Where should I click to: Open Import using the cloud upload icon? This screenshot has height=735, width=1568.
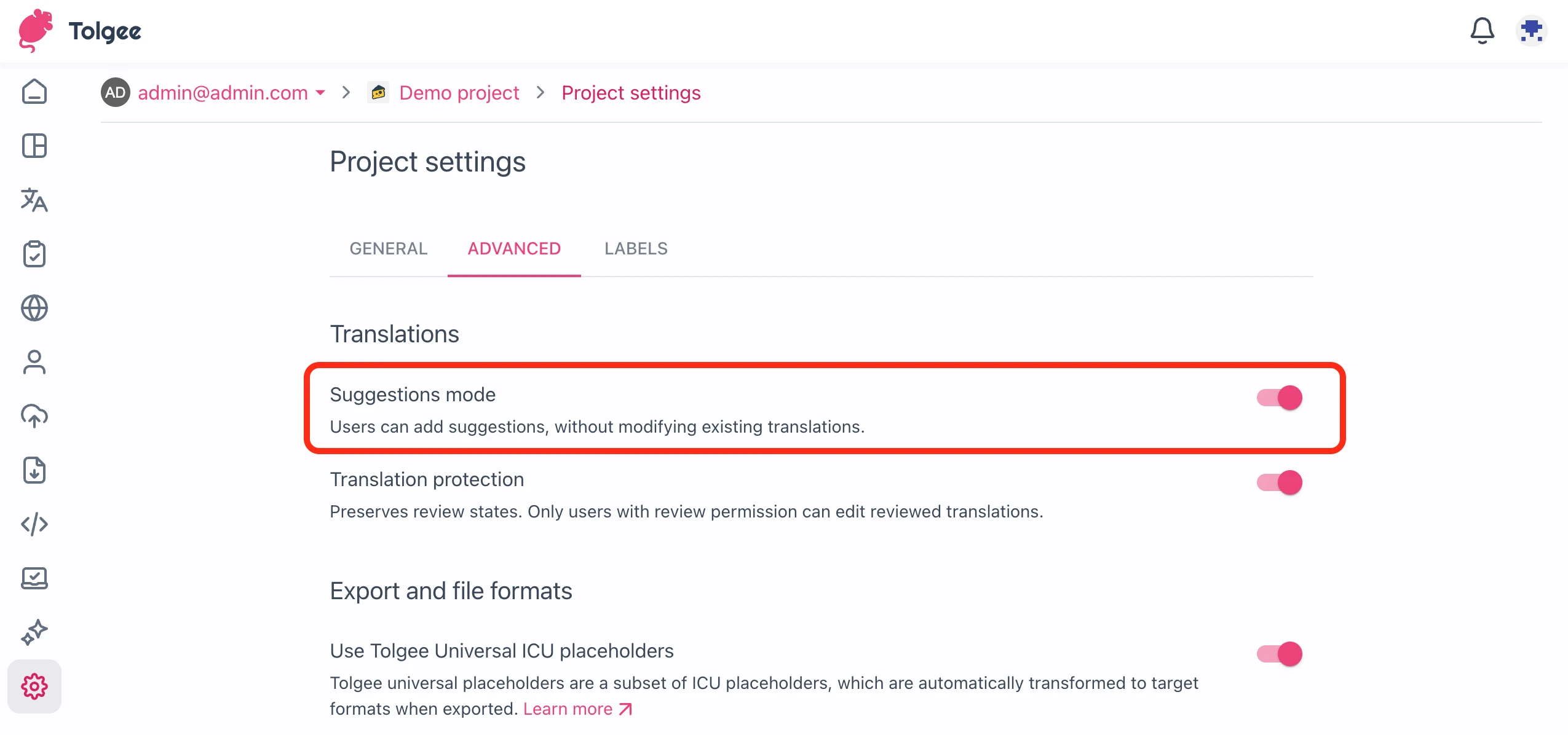click(34, 417)
